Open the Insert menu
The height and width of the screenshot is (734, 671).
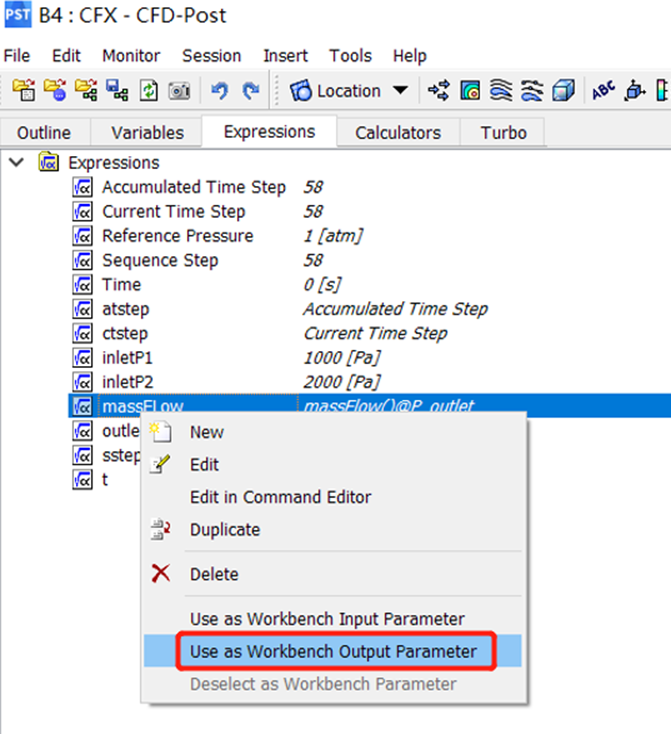[285, 56]
